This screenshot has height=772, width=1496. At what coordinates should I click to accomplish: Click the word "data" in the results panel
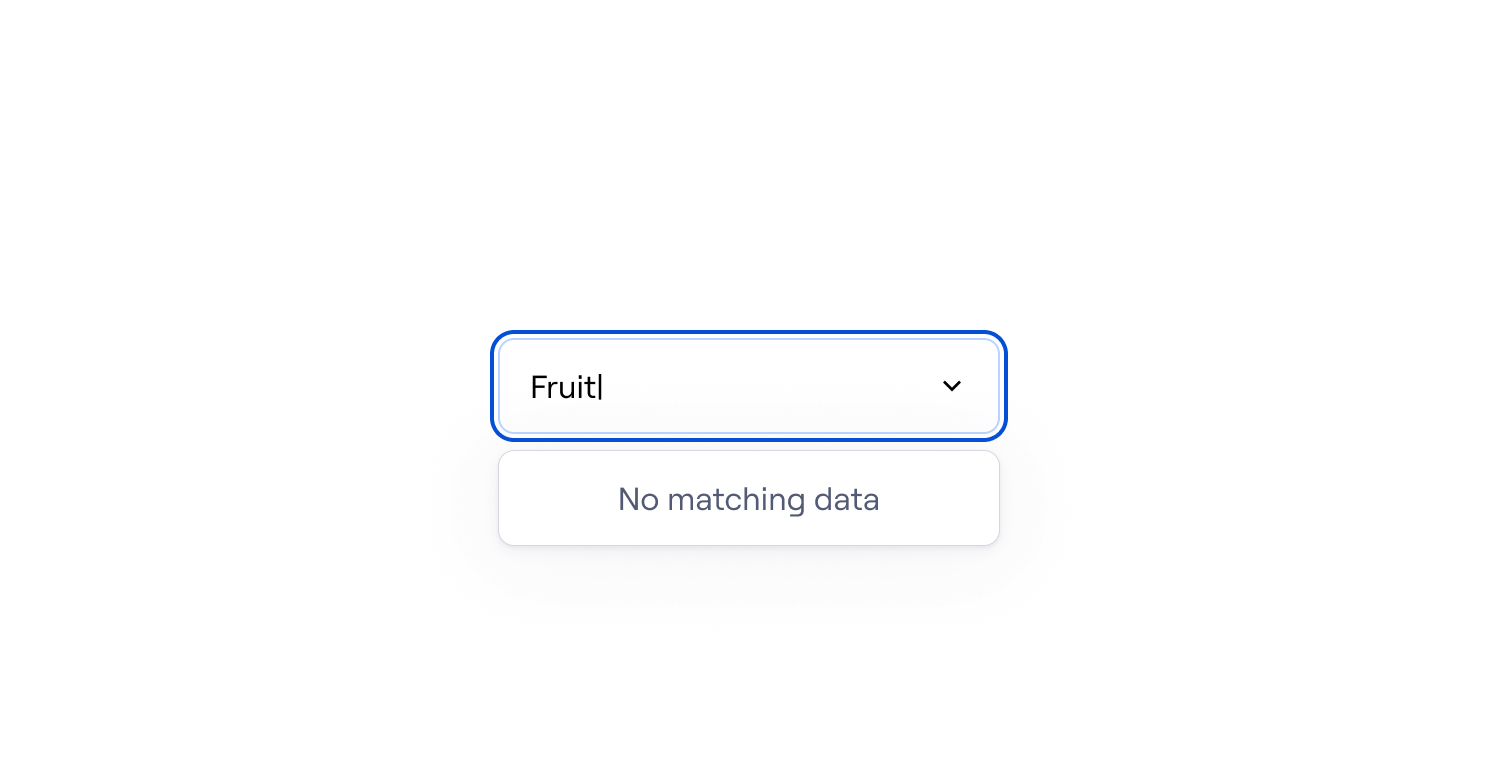[847, 499]
